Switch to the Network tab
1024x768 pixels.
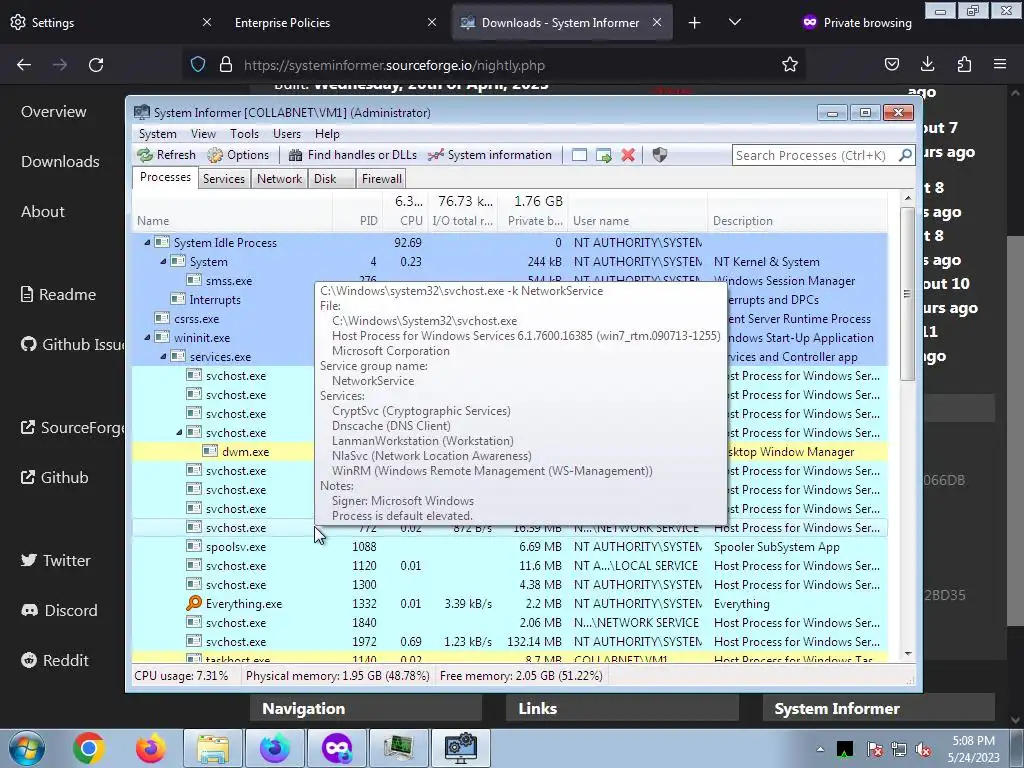click(280, 178)
